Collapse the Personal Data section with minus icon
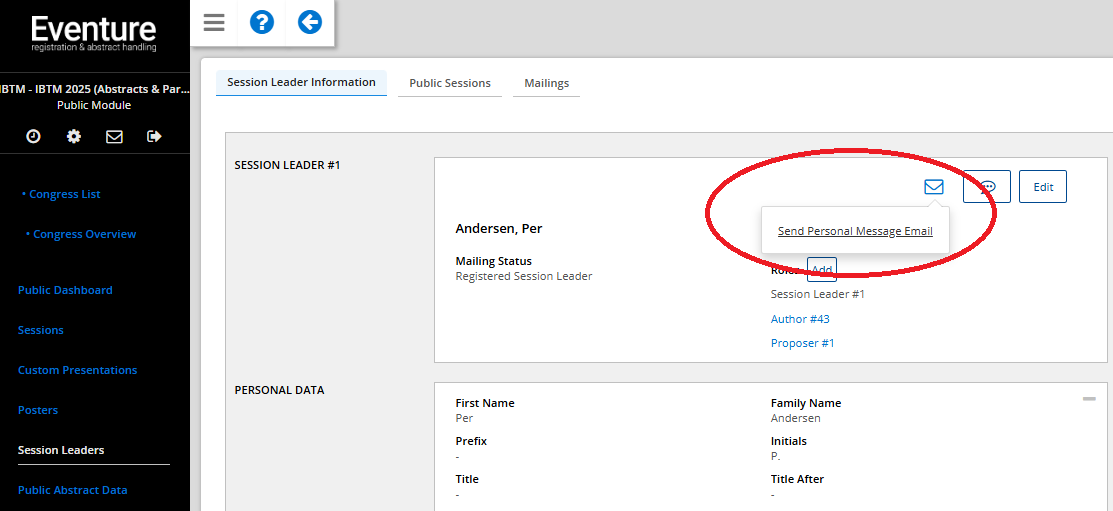The width and height of the screenshot is (1113, 511). [1089, 399]
